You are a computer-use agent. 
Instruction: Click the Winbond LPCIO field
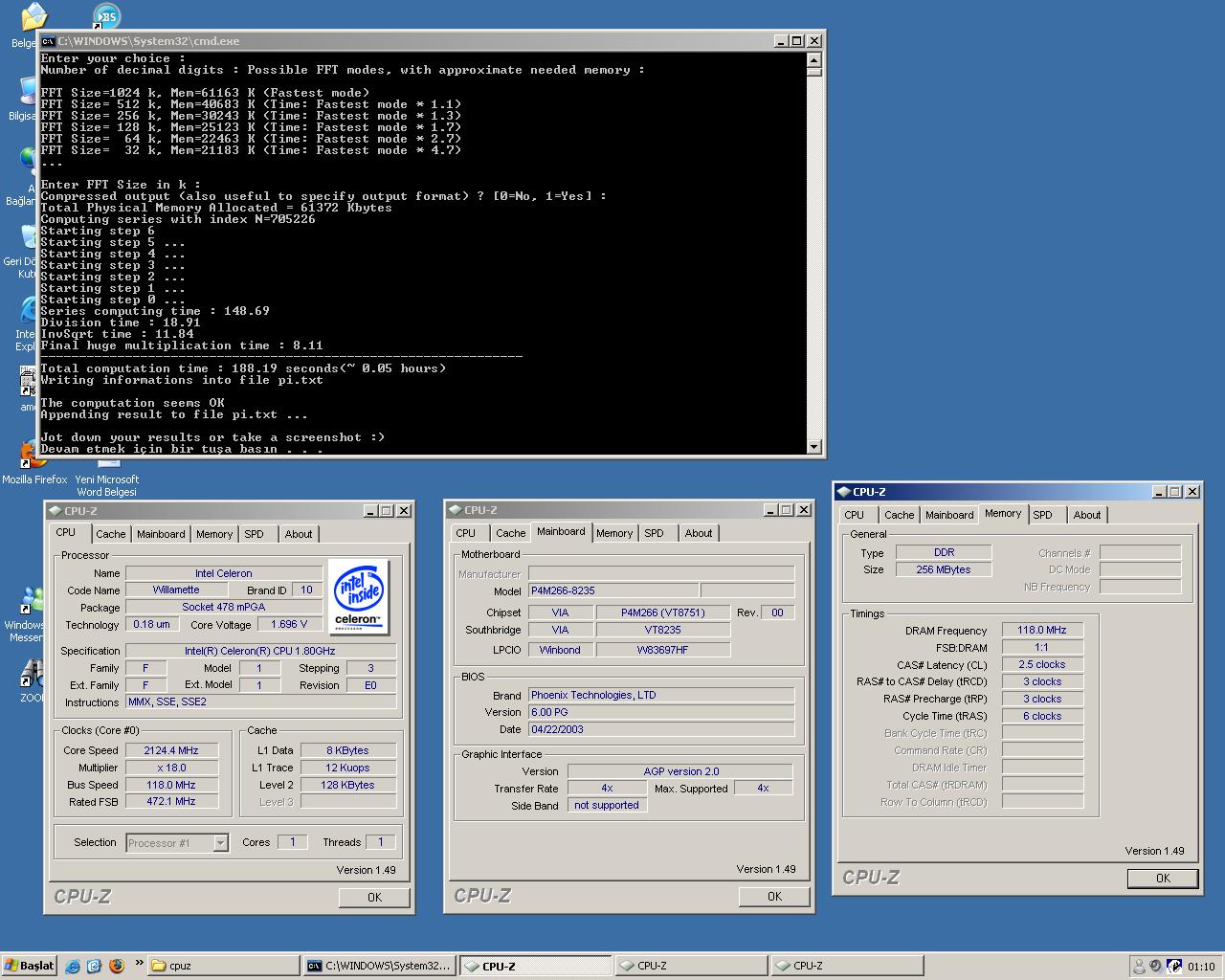pyautogui.click(x=560, y=650)
